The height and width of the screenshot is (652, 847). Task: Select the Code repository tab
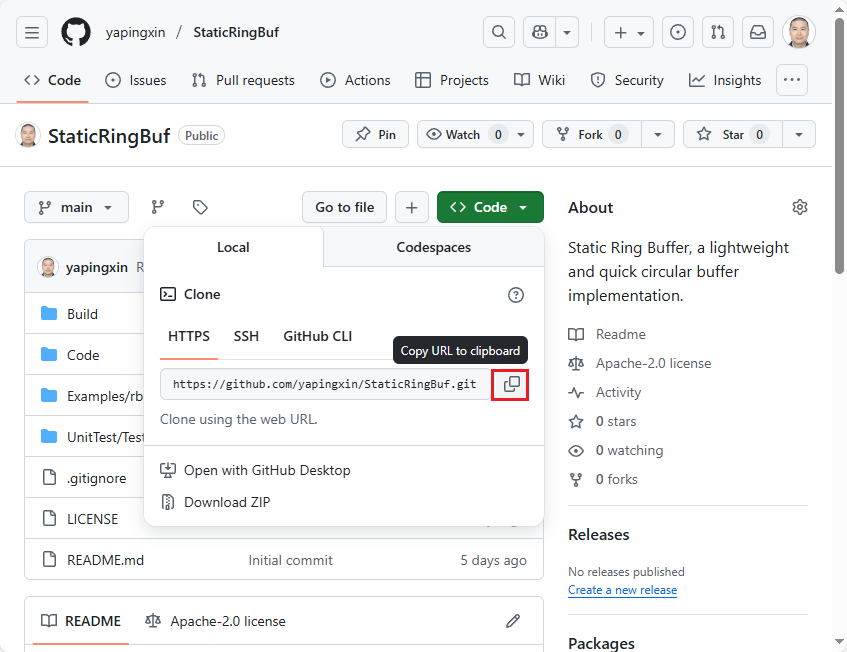52,80
